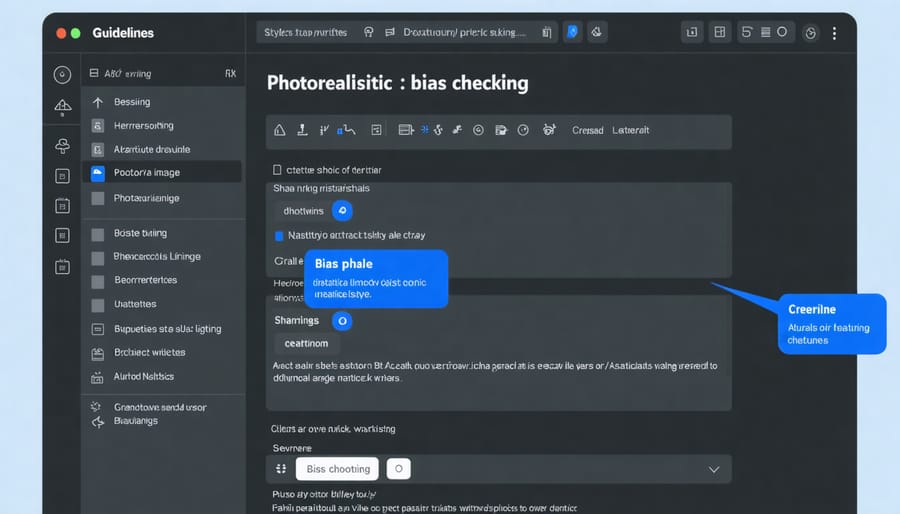Screen dimensions: 900x514
Task: Click the blue circle button beside dhottwins
Action: [x=342, y=211]
